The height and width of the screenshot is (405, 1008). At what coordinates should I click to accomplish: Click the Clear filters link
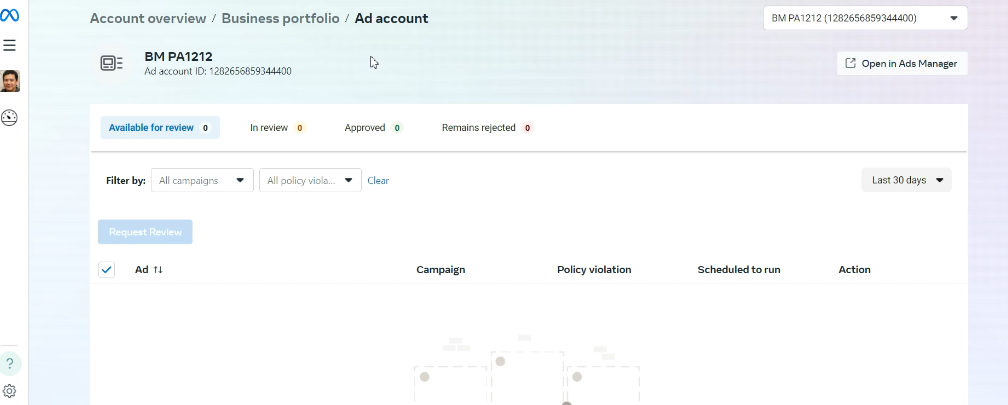coord(378,181)
